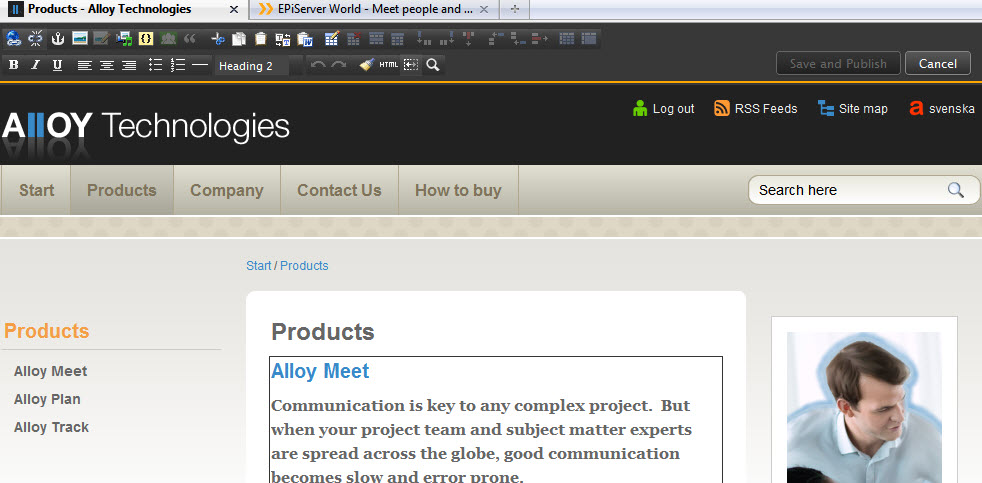Viewport: 982px width, 483px height.
Task: Click the insert link icon
Action: (x=14, y=39)
